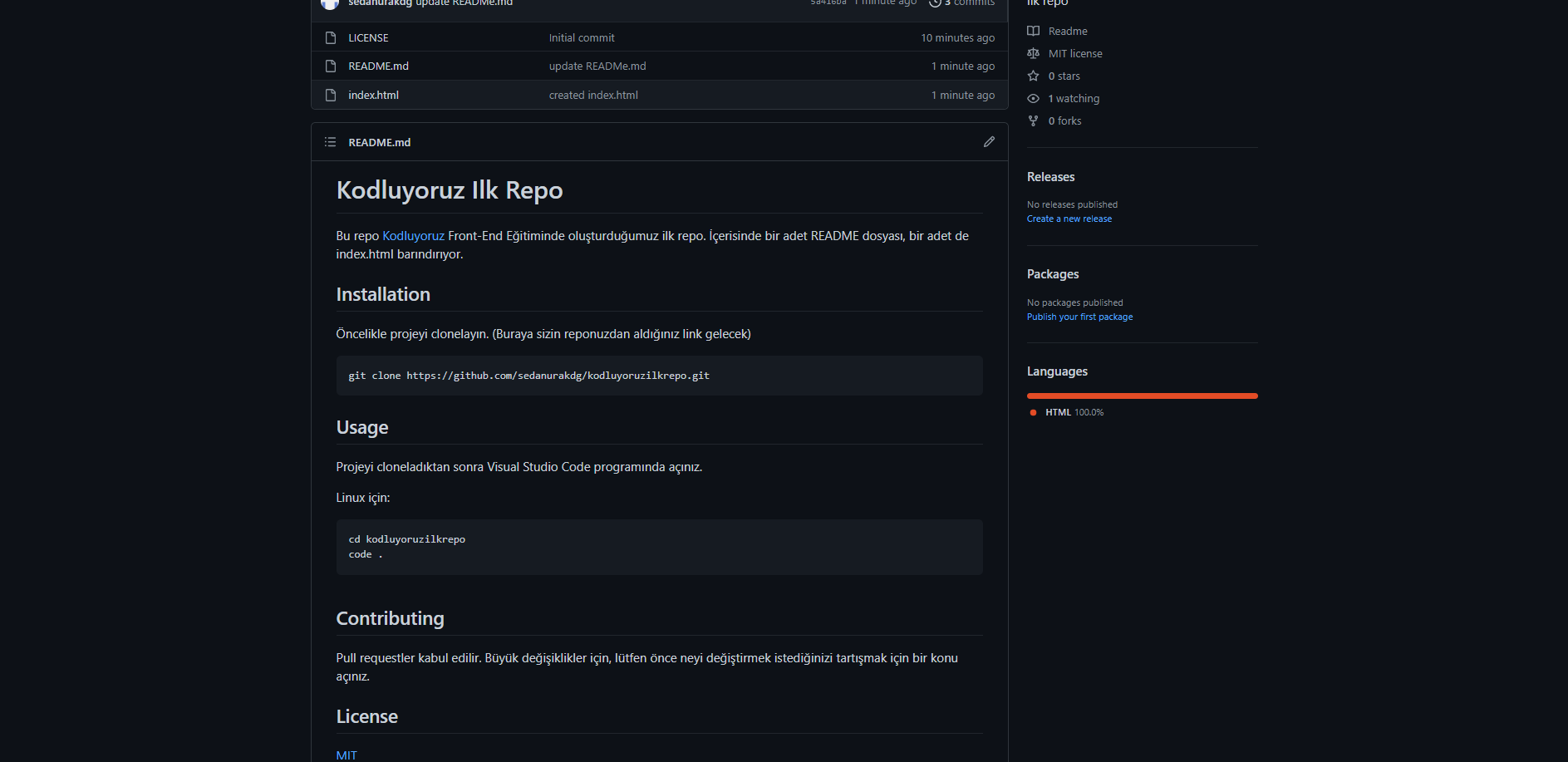Click the star icon beside 0 stars
1568x762 pixels.
pyautogui.click(x=1033, y=76)
